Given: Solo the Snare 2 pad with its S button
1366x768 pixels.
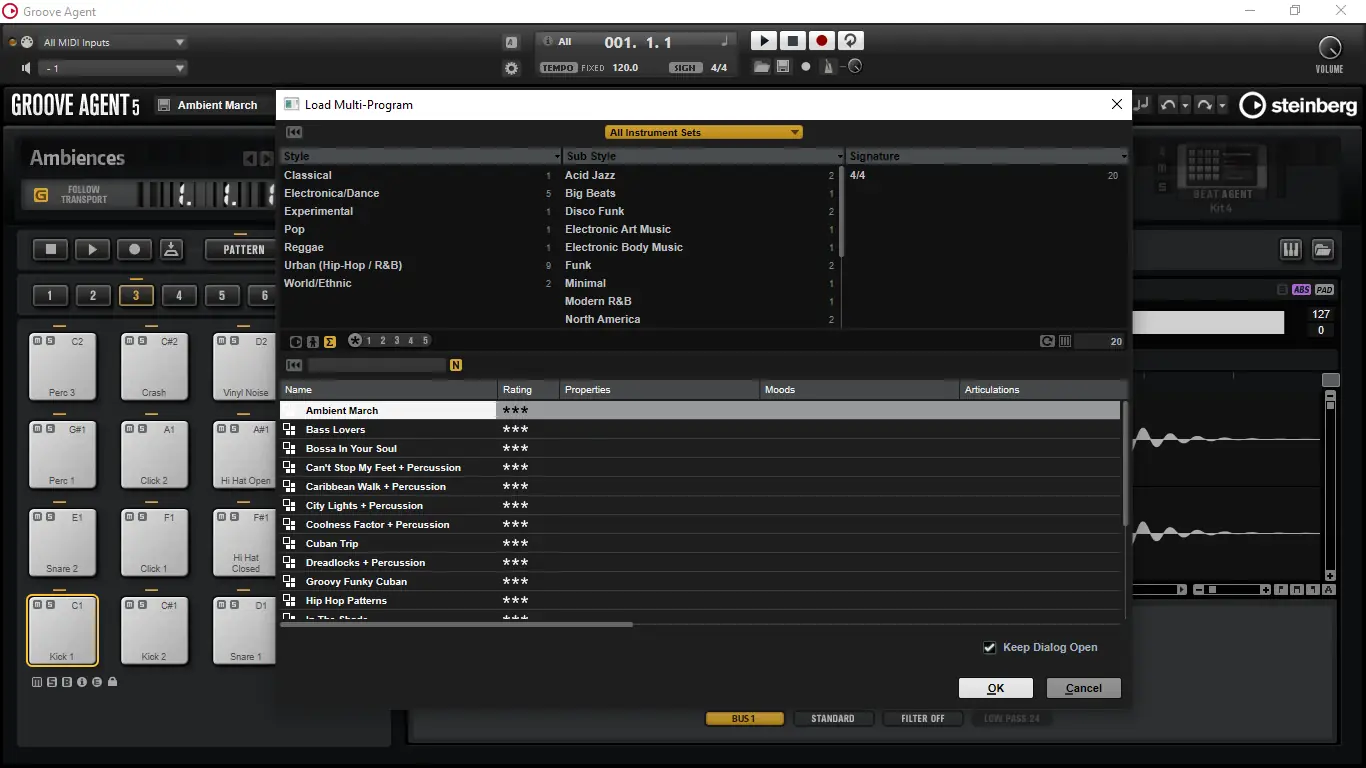Looking at the screenshot, I should point(48,517).
